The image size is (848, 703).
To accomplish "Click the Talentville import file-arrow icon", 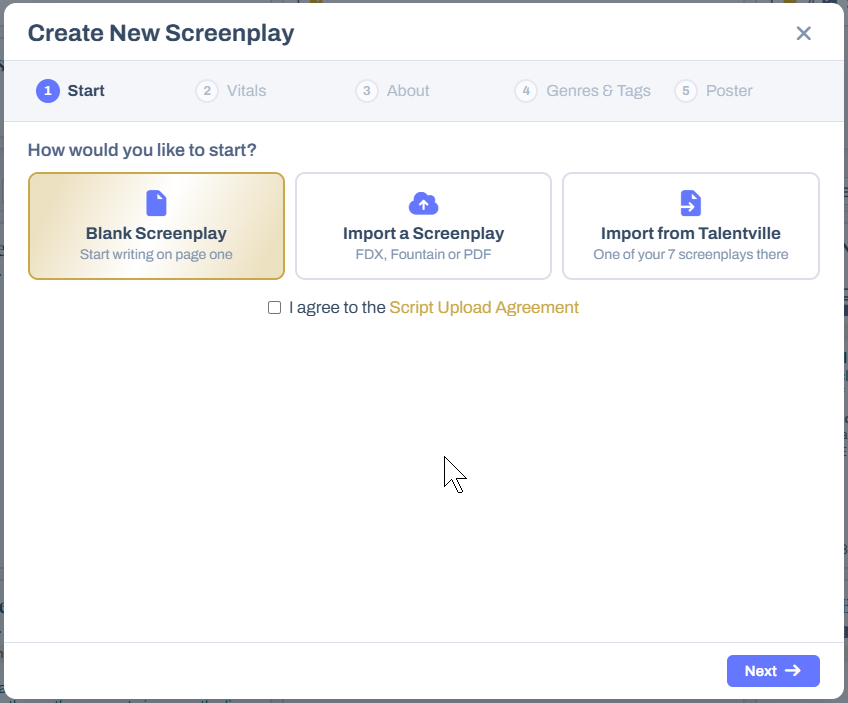I will (x=691, y=203).
